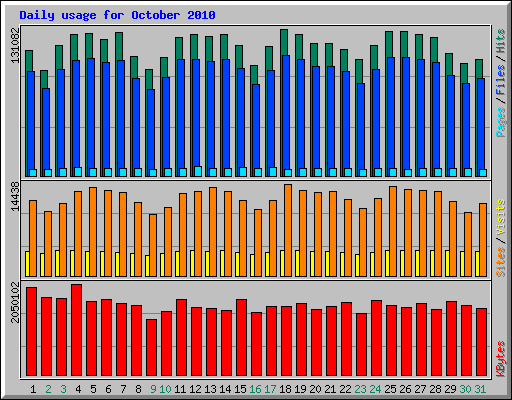The height and width of the screenshot is (400, 512).
Task: Click day label 6 on the axis
Action: pos(108,389)
